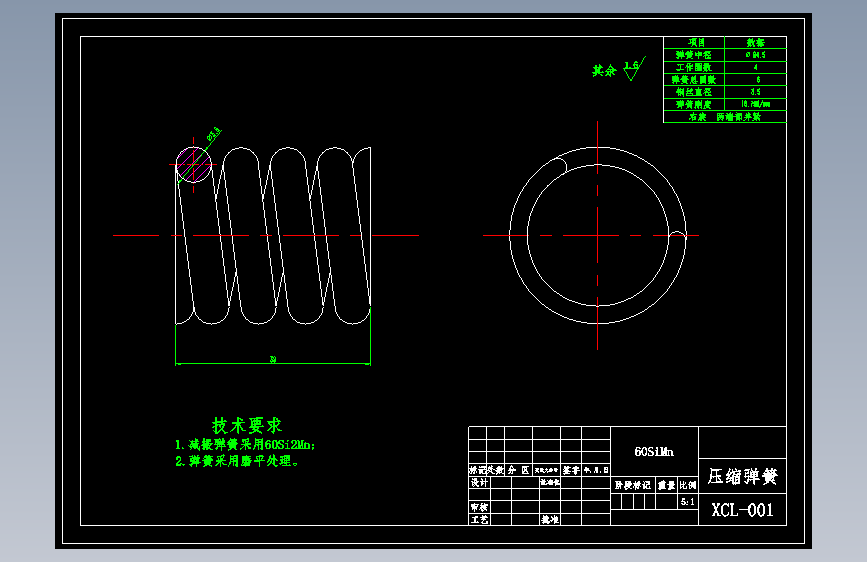Click the 'XCL-001' drawing number
Image resolution: width=867 pixels, height=562 pixels.
pyautogui.click(x=742, y=510)
